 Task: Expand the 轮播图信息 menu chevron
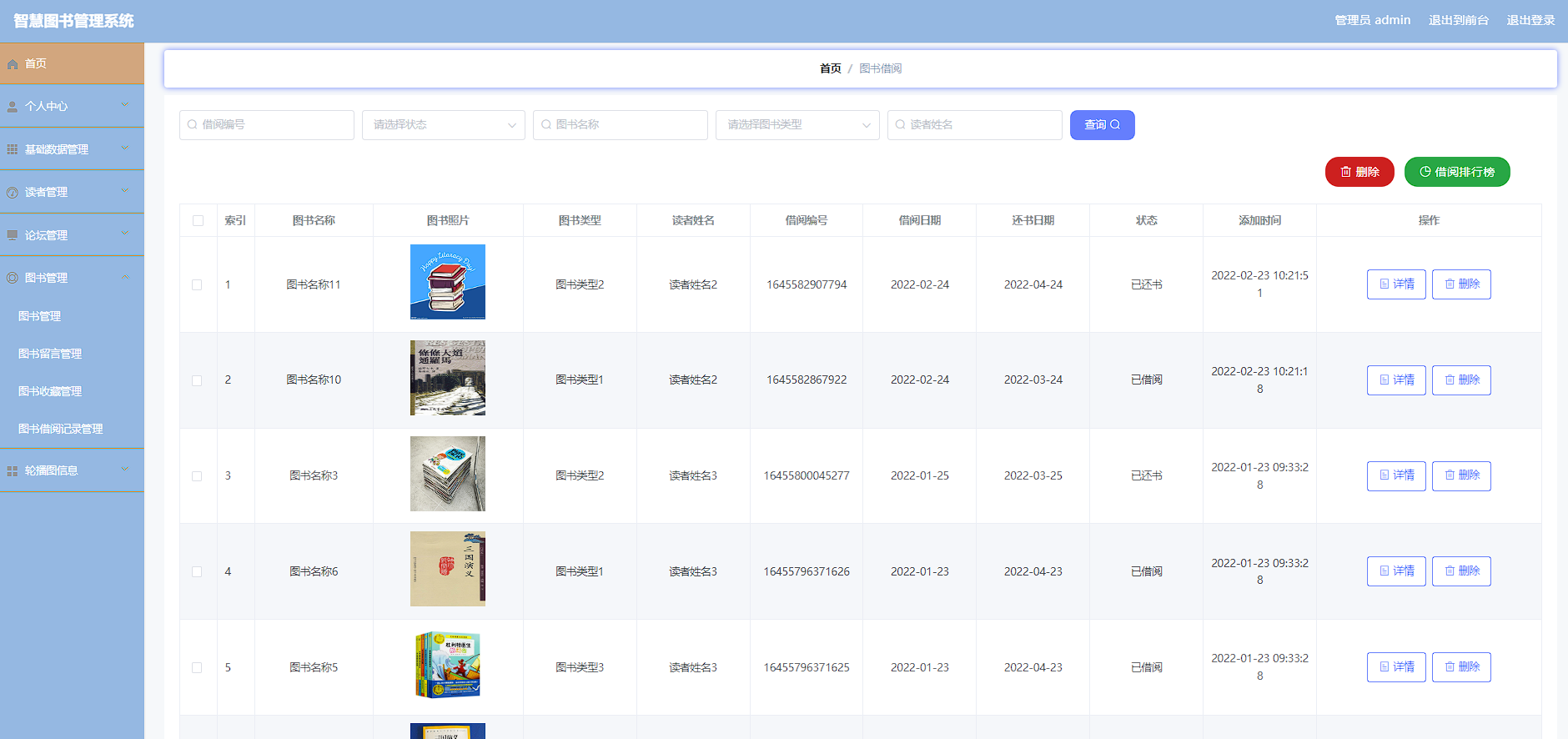pos(125,470)
